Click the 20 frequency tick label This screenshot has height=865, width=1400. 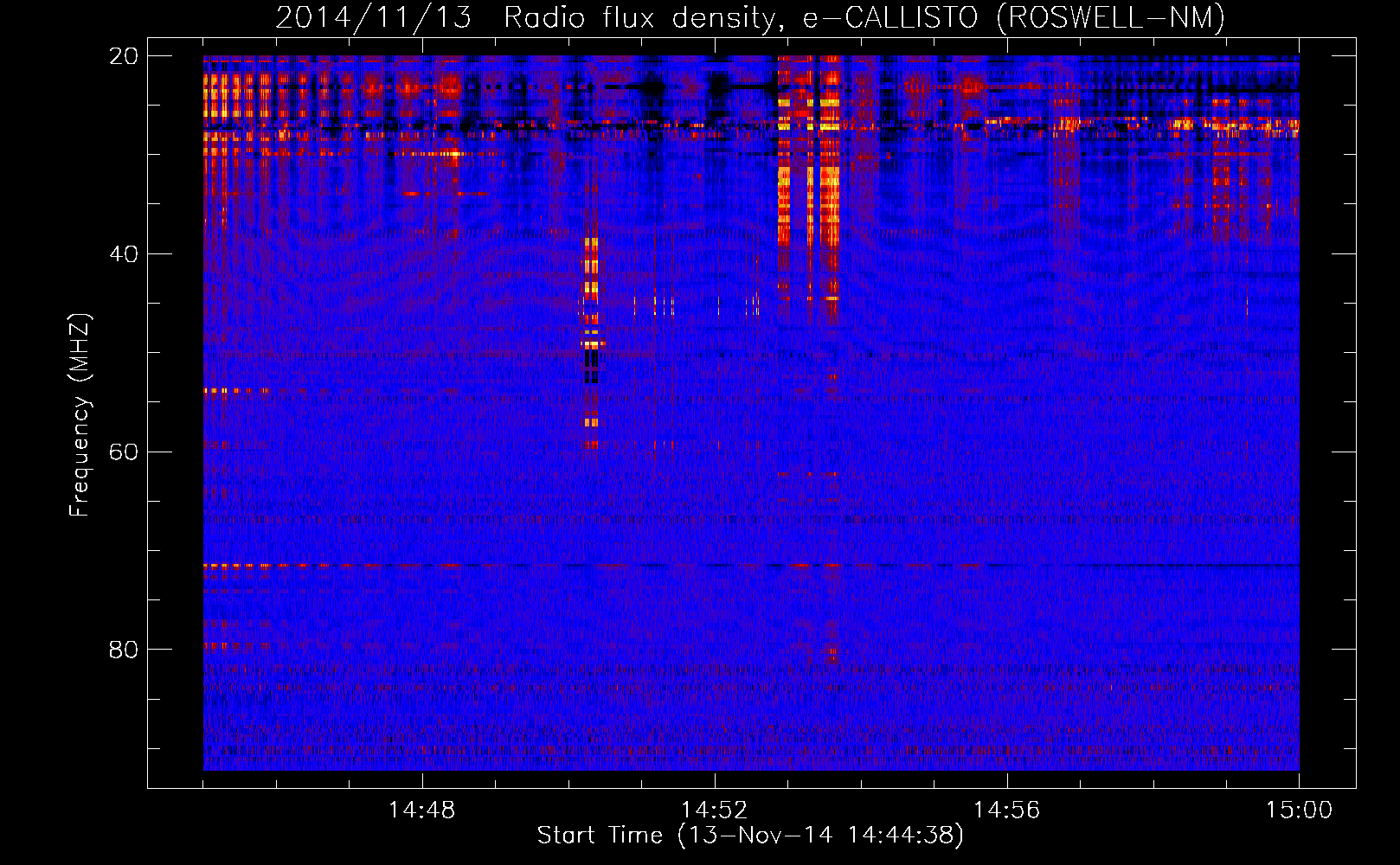coord(124,56)
